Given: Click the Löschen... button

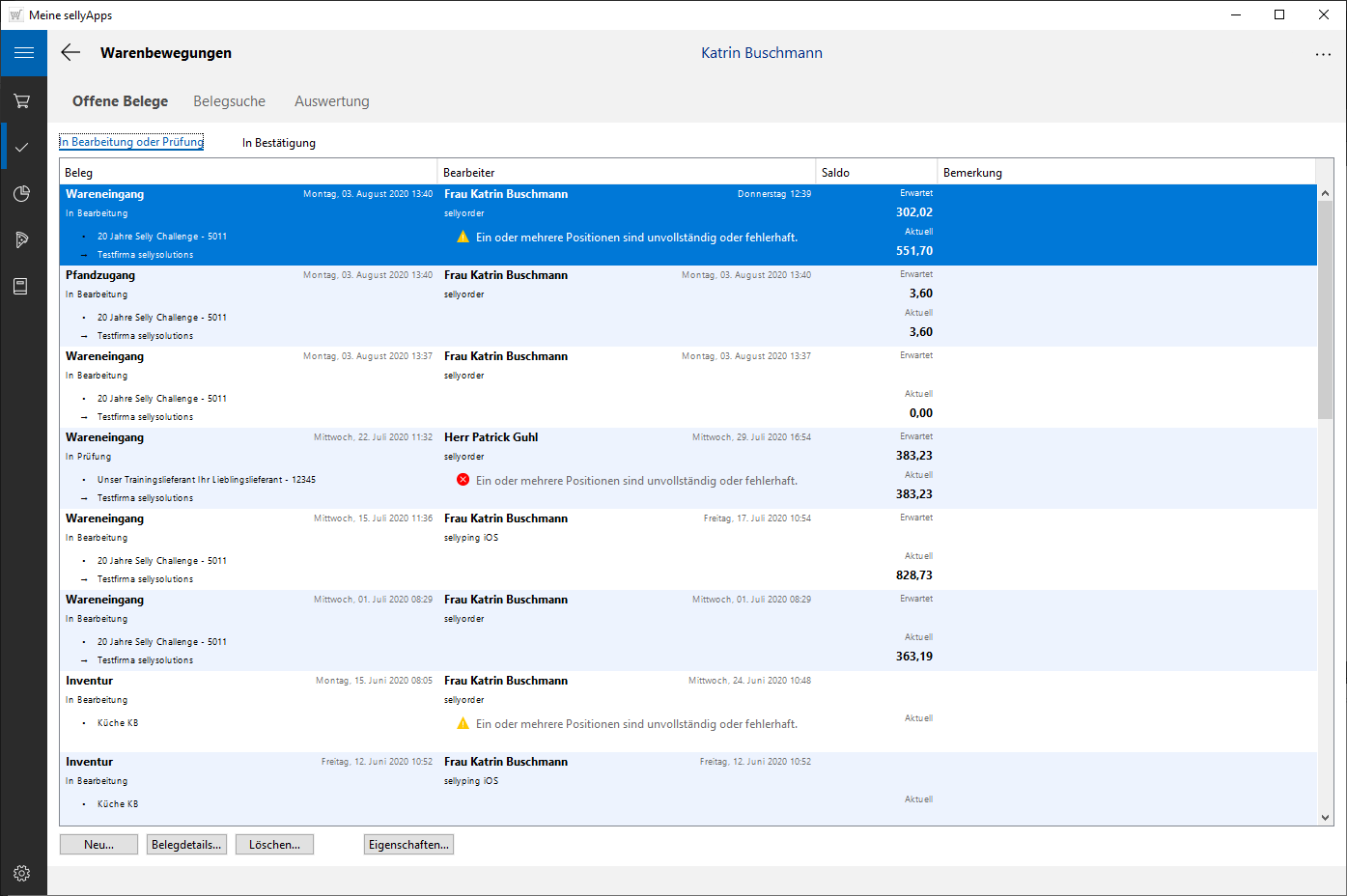Looking at the screenshot, I should tap(274, 845).
